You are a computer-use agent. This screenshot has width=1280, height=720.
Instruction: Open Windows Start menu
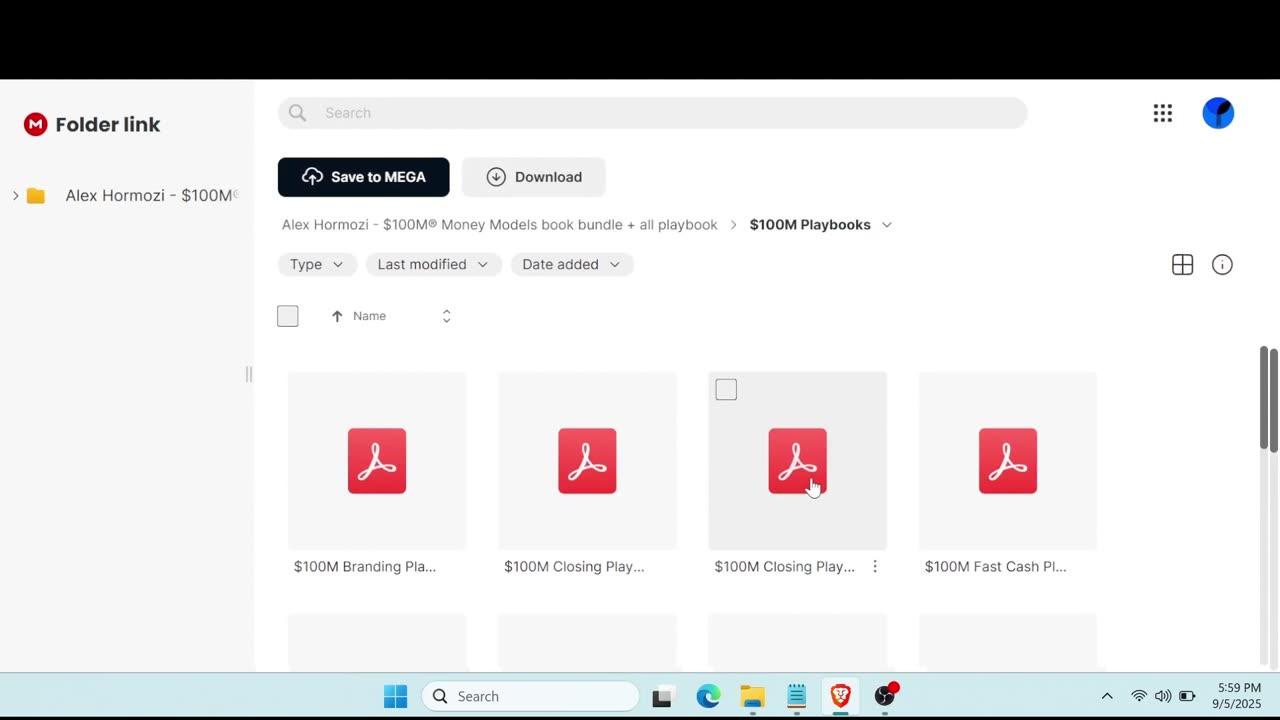pos(395,696)
